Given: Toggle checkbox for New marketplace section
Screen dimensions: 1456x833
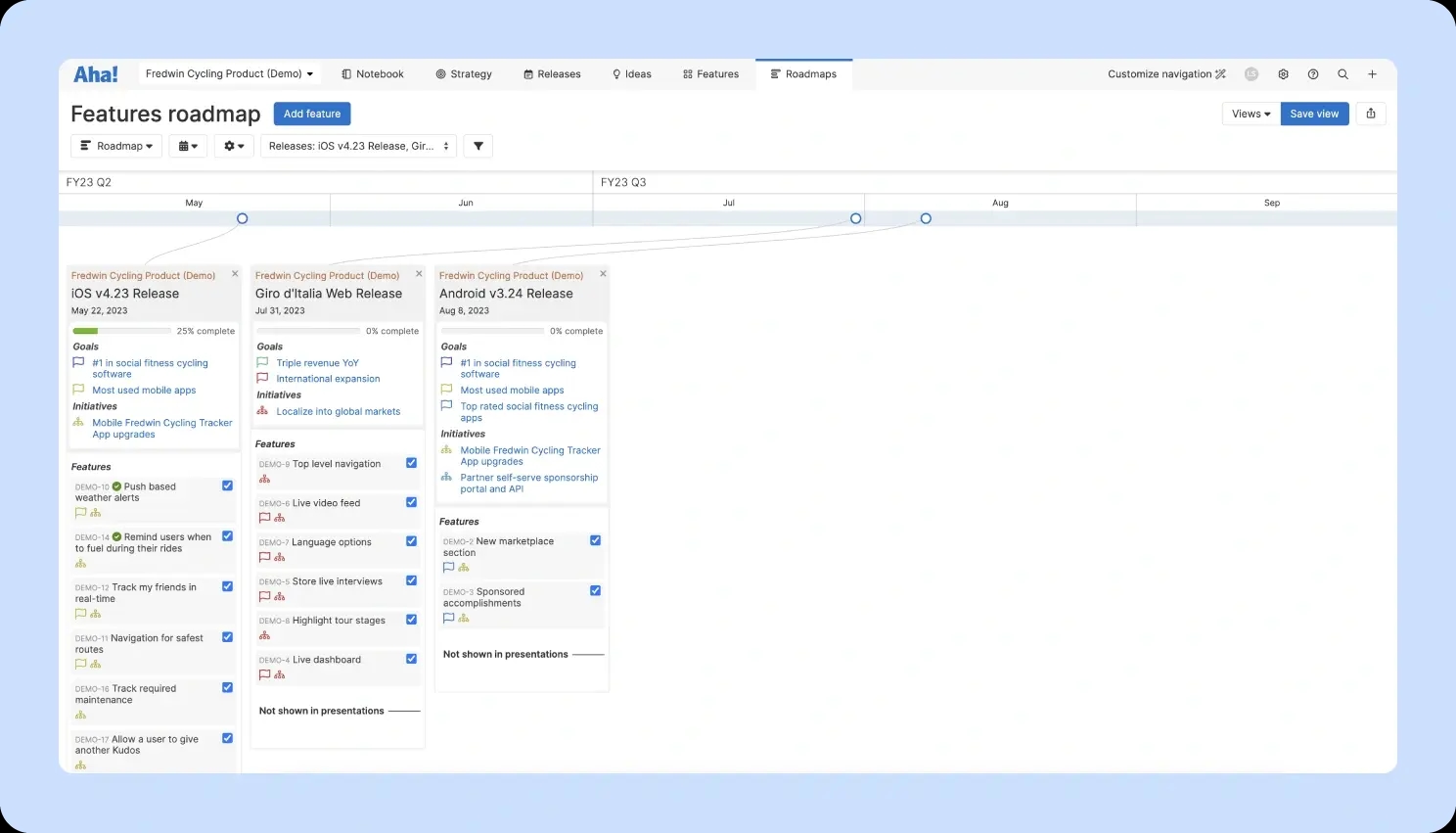Looking at the screenshot, I should (595, 540).
